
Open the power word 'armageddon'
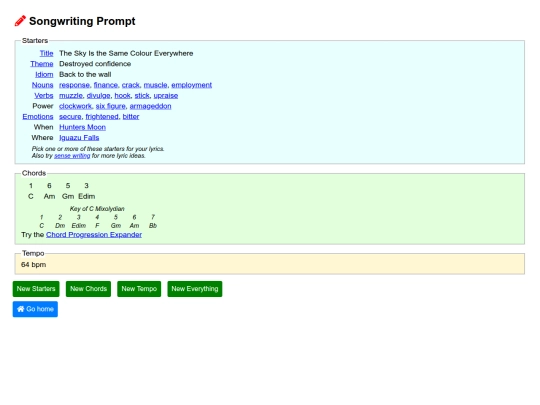pyautogui.click(x=150, y=106)
